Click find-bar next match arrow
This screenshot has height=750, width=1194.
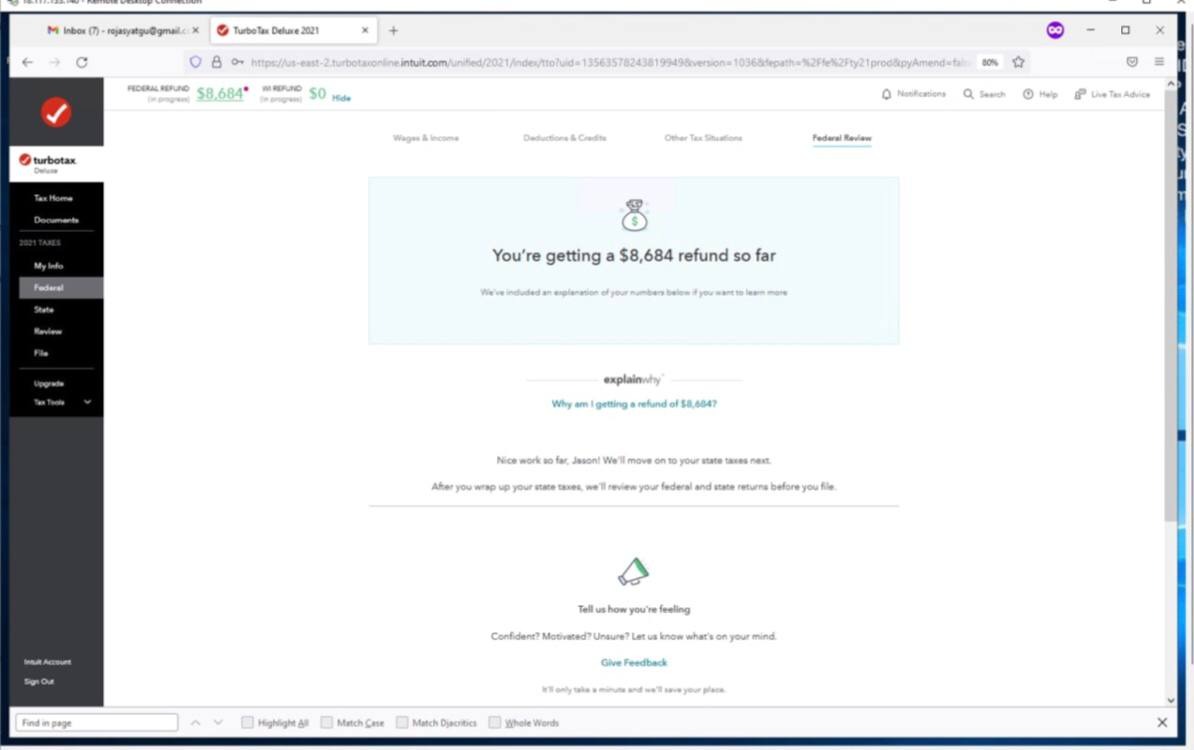click(219, 723)
